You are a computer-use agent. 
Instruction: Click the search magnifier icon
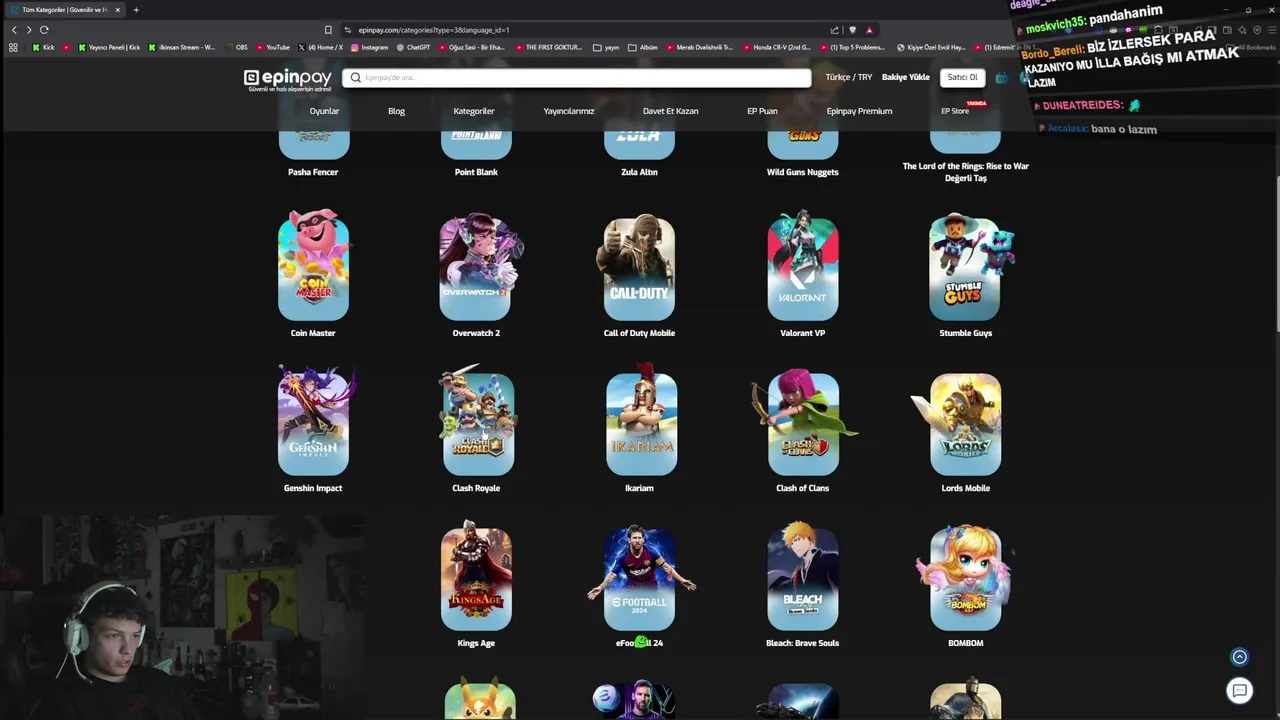coord(355,77)
